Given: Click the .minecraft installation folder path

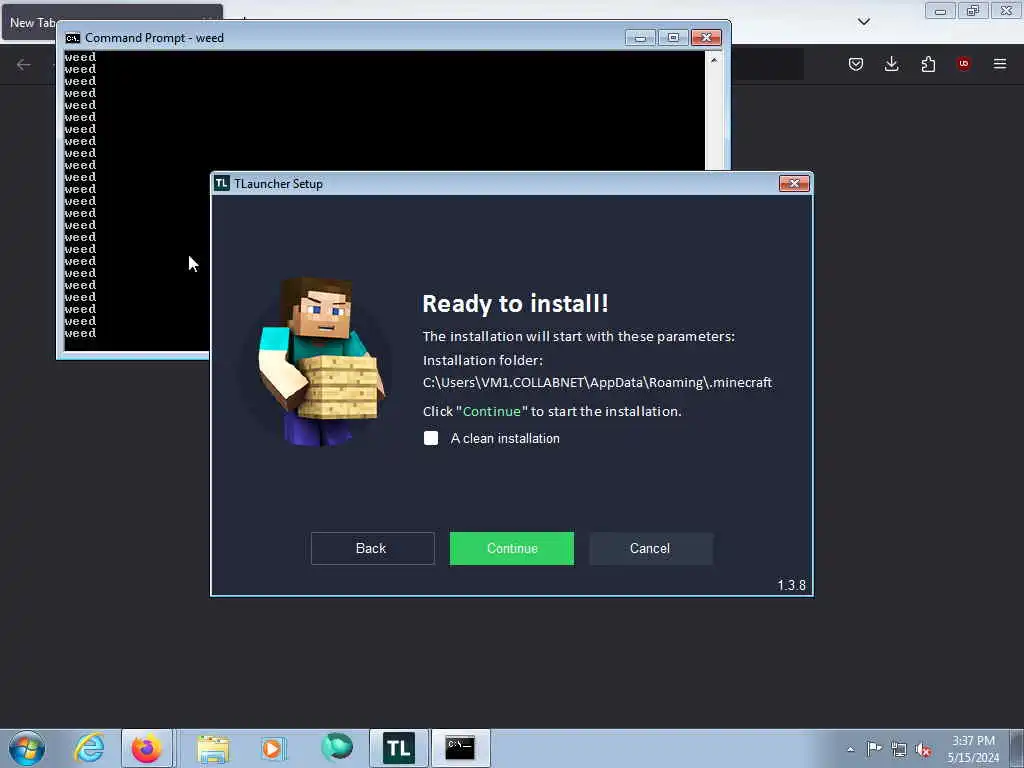Looking at the screenshot, I should pyautogui.click(x=597, y=382).
